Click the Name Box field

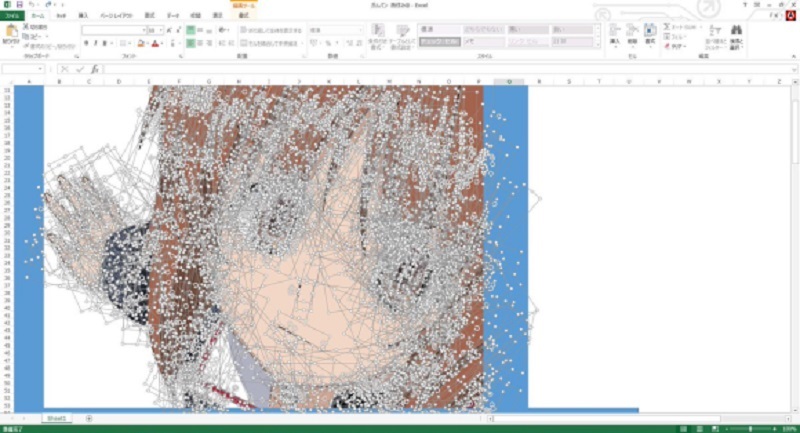click(19, 69)
